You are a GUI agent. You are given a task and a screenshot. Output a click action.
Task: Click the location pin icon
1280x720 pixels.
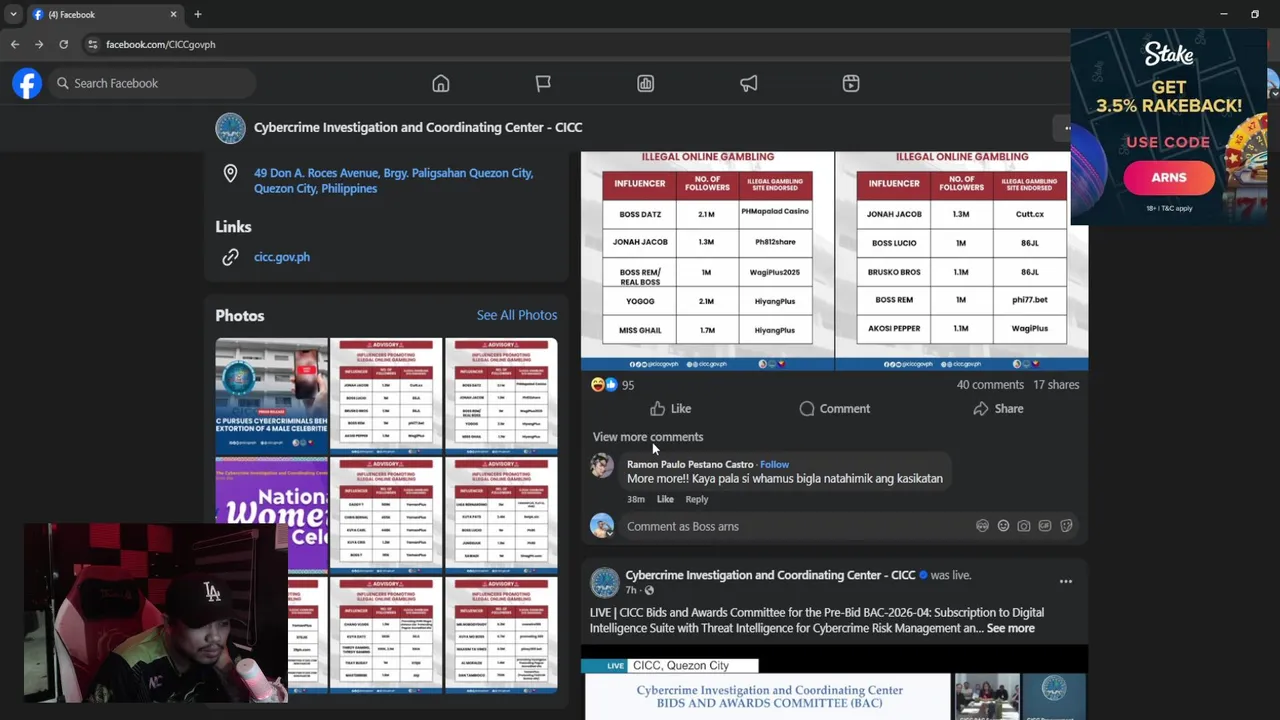click(230, 173)
